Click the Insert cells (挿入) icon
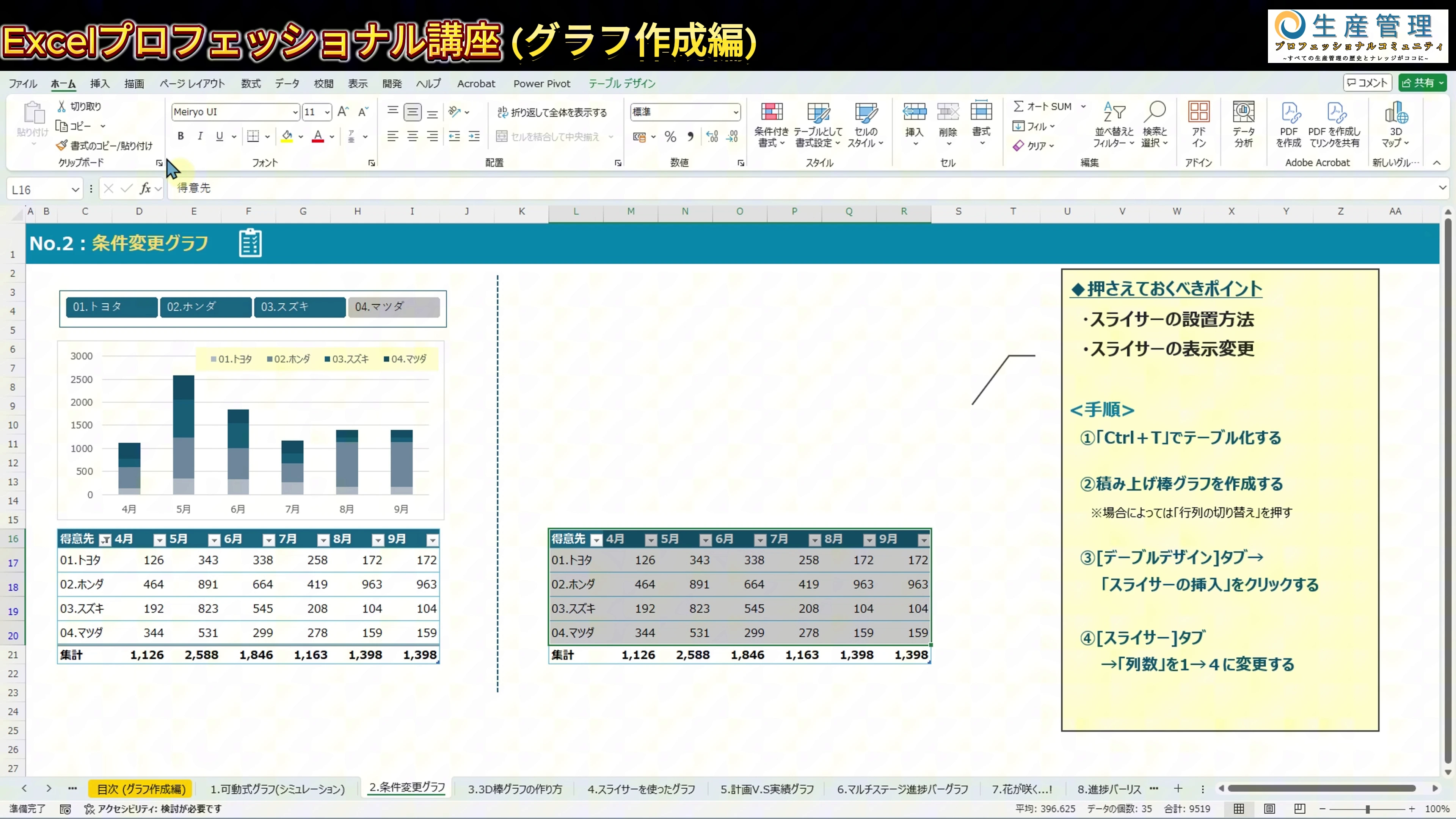Screen dimensions: 1456x819 (x=915, y=112)
